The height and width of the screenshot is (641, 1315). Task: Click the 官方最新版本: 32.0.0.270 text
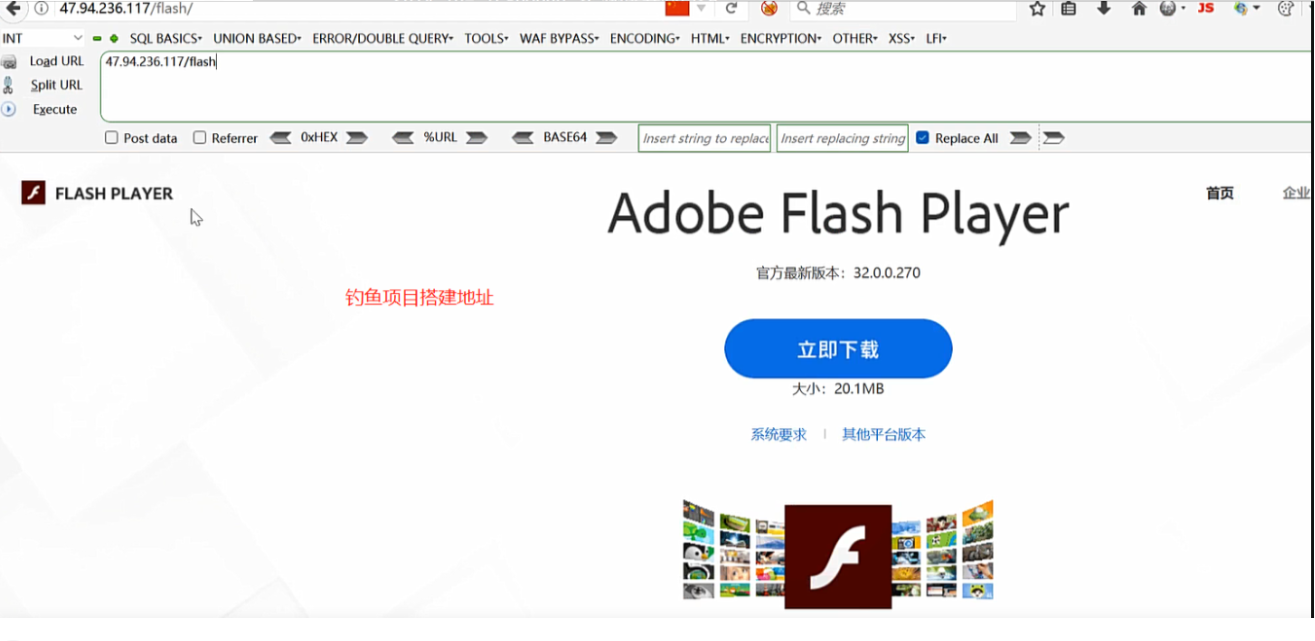click(838, 272)
